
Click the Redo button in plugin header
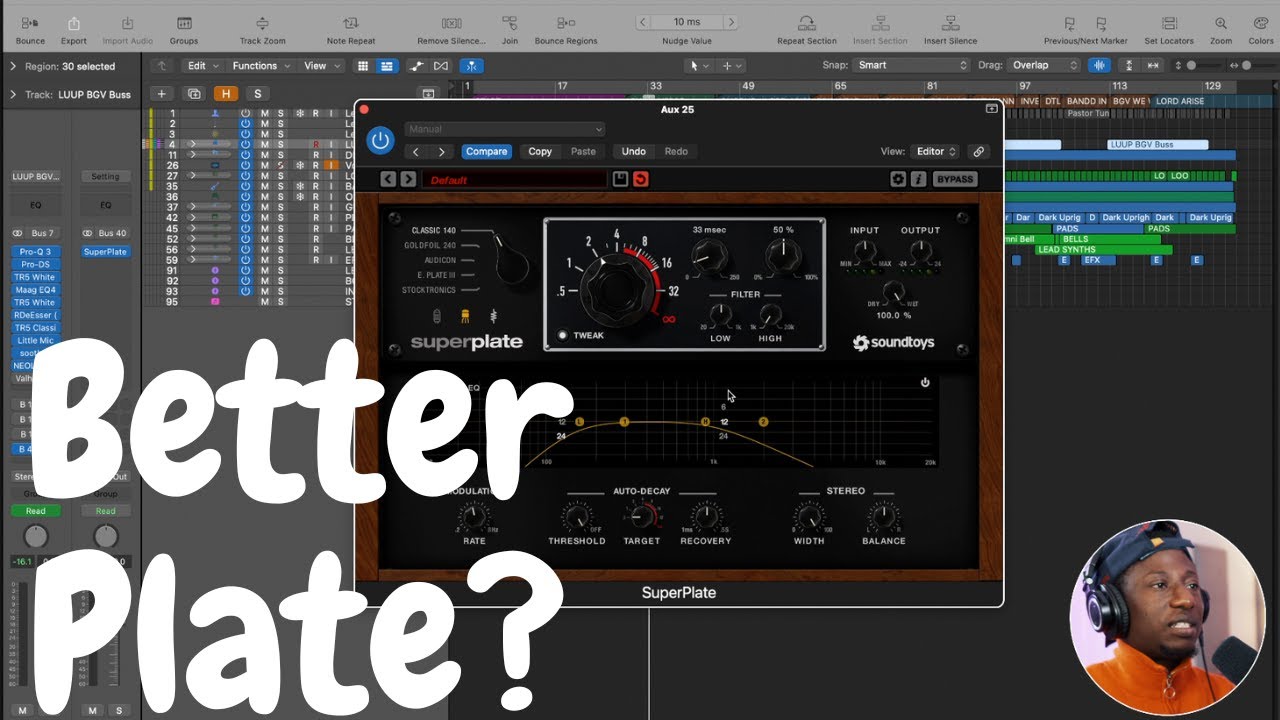click(676, 152)
